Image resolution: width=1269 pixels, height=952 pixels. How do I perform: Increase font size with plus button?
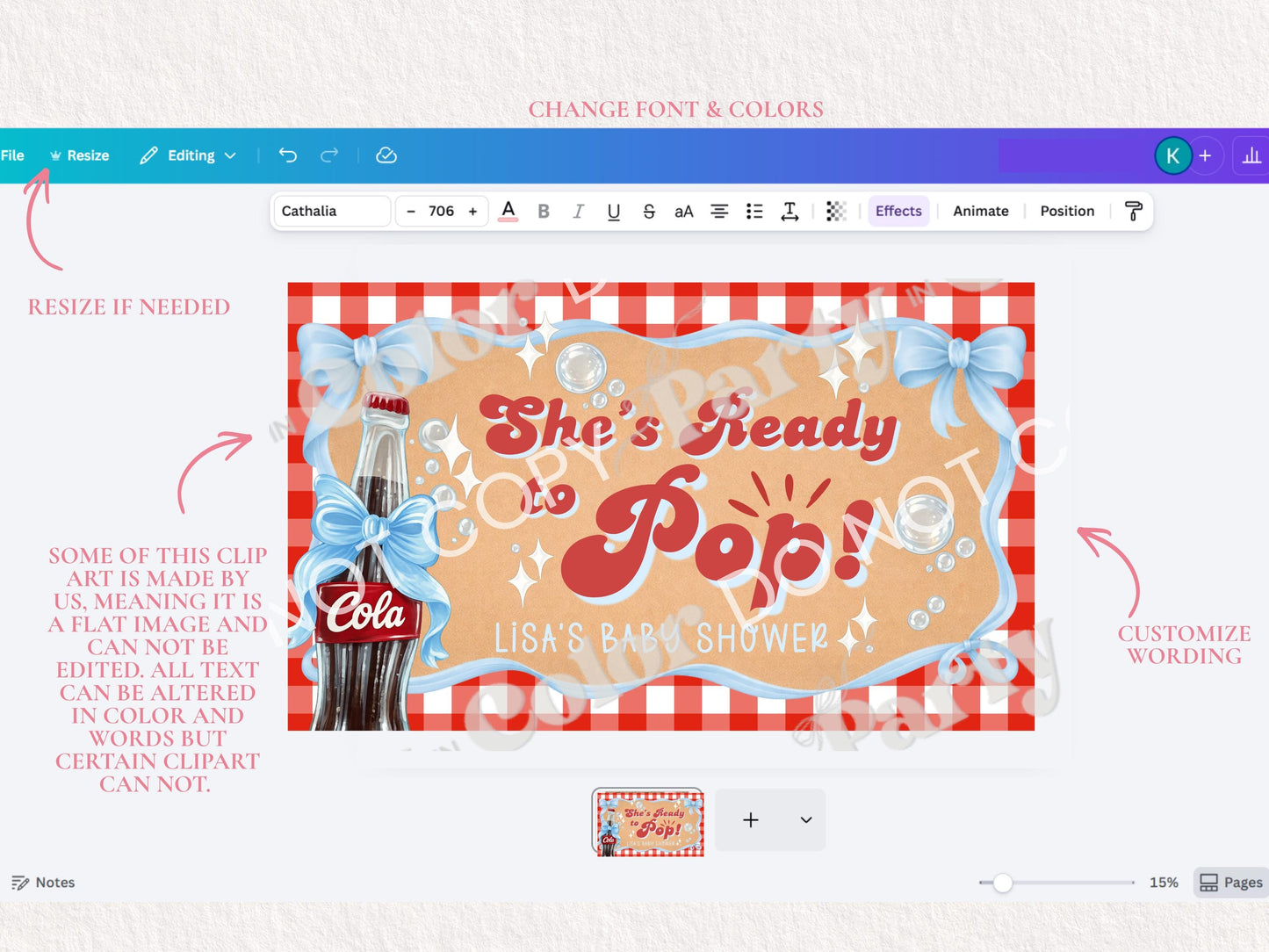pos(472,211)
